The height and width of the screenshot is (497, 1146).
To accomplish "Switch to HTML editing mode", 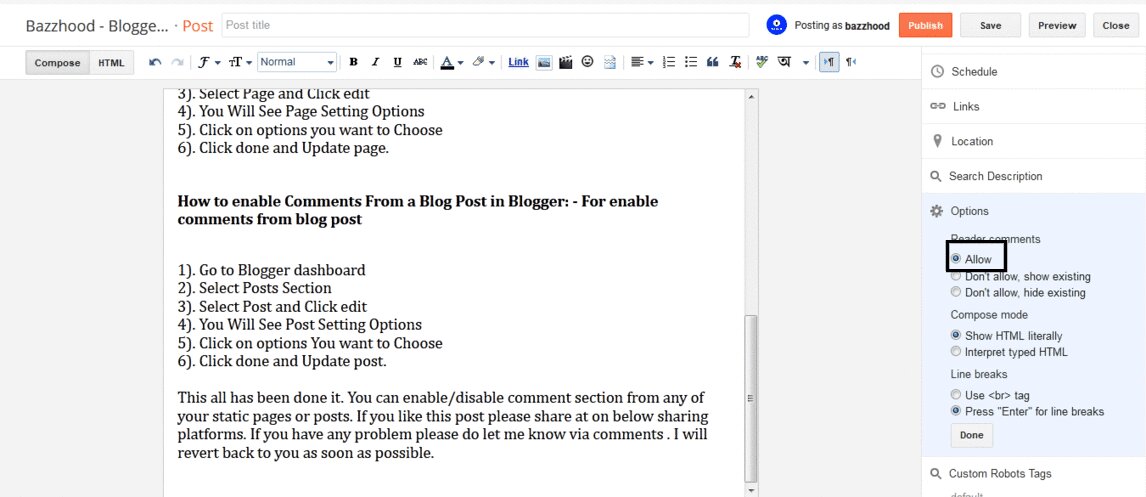I will click(112, 63).
